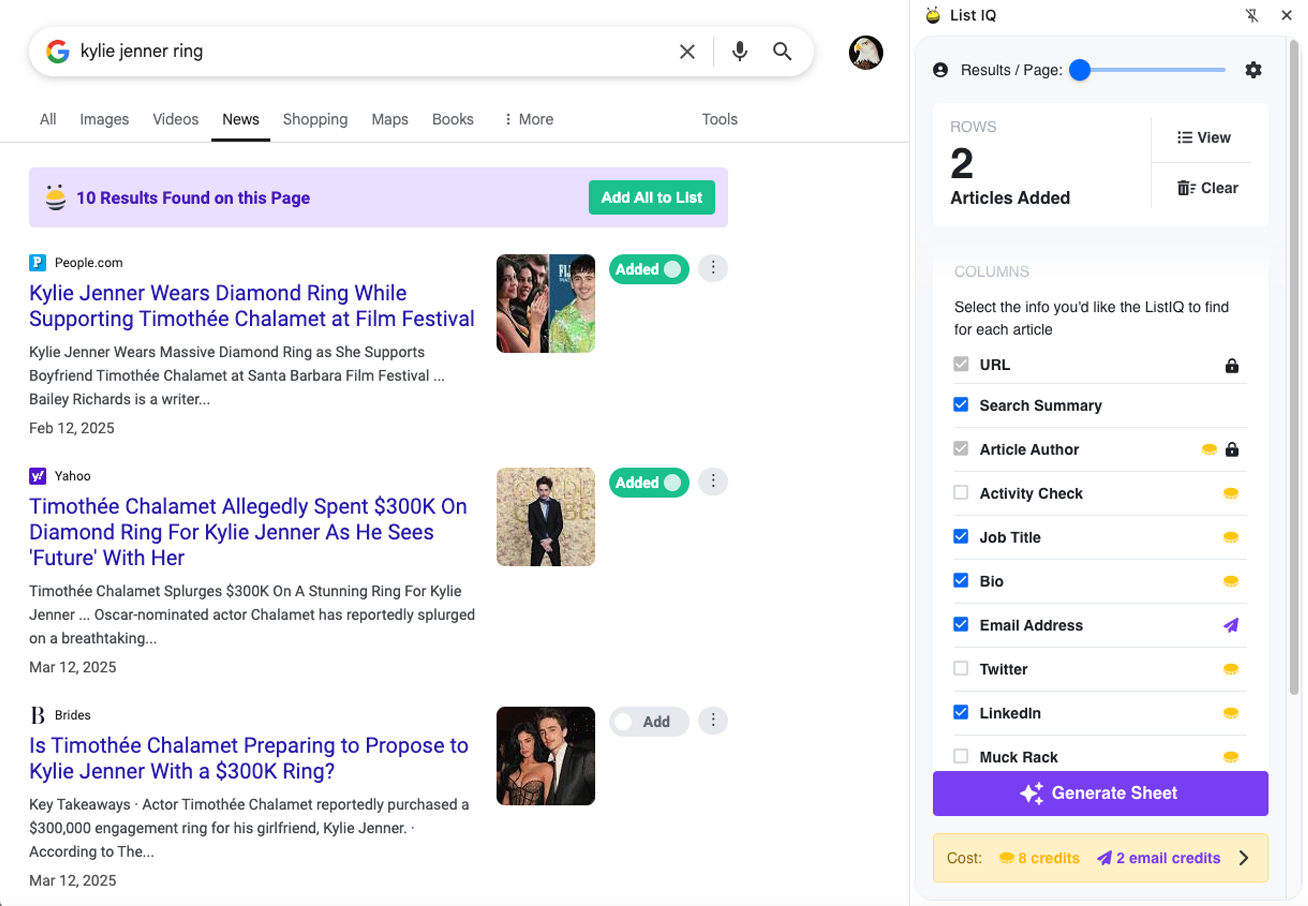The height and width of the screenshot is (906, 1308).
Task: Unpin the List IQ panel with the pin icon
Action: pos(1251,15)
